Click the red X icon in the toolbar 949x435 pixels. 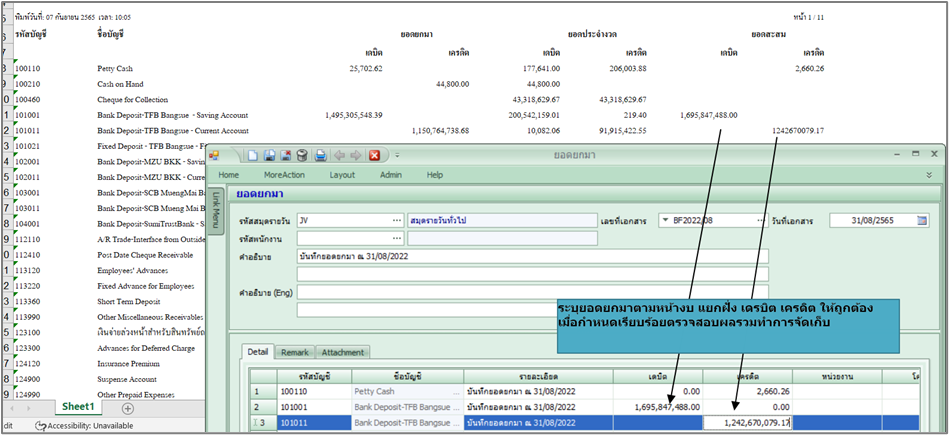(x=374, y=155)
